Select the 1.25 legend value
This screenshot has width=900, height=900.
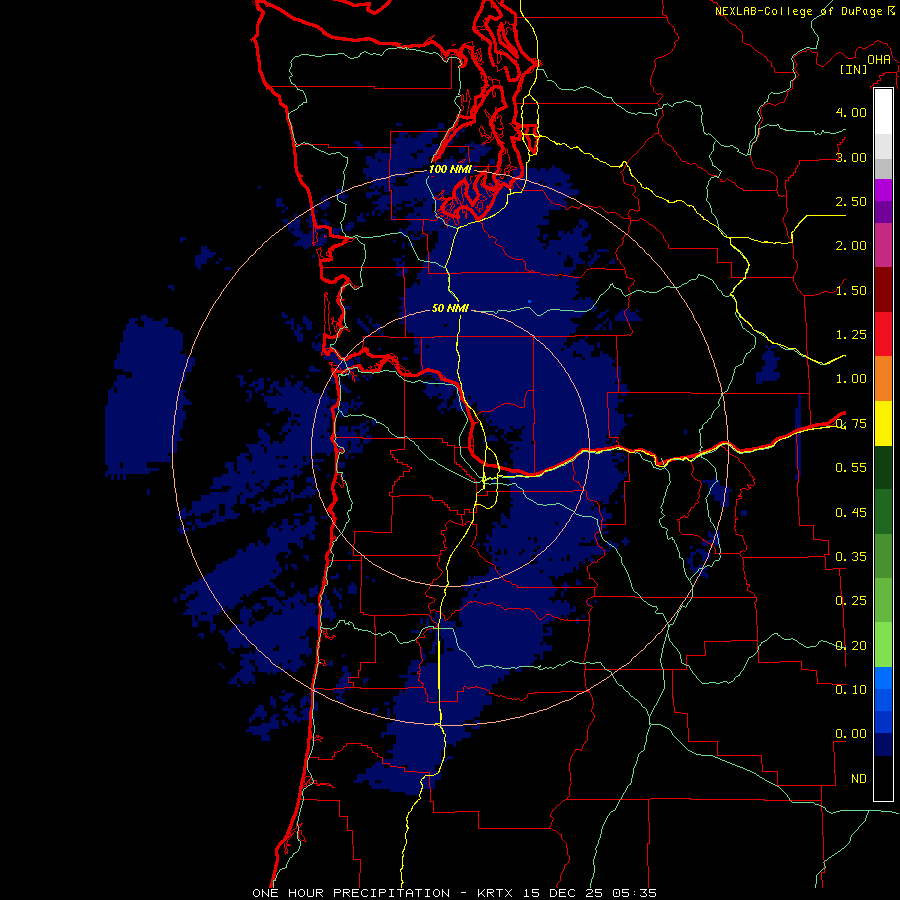coord(851,335)
